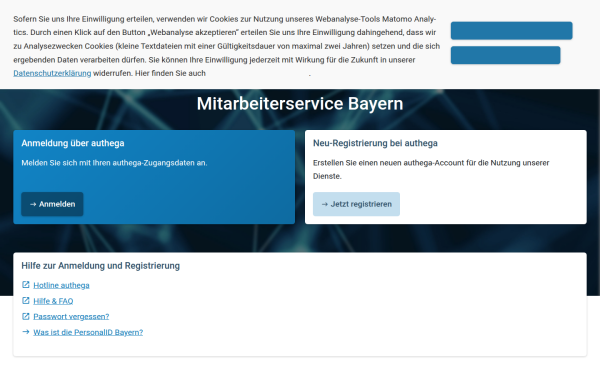Click text Melden Sie sich mit Ihren authega-Zugangsdaten an.
This screenshot has width=600, height=375.
pyautogui.click(x=114, y=163)
